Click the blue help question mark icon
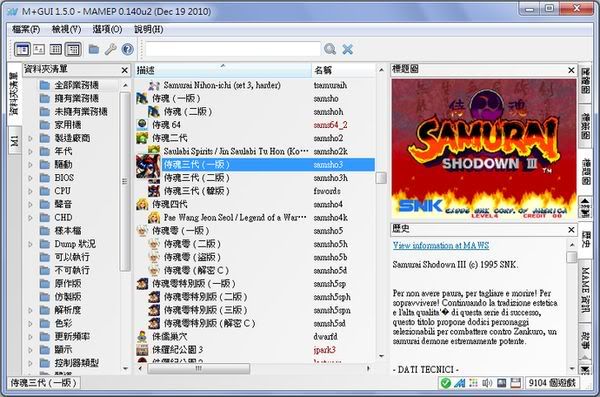This screenshot has width=600, height=397. click(127, 49)
